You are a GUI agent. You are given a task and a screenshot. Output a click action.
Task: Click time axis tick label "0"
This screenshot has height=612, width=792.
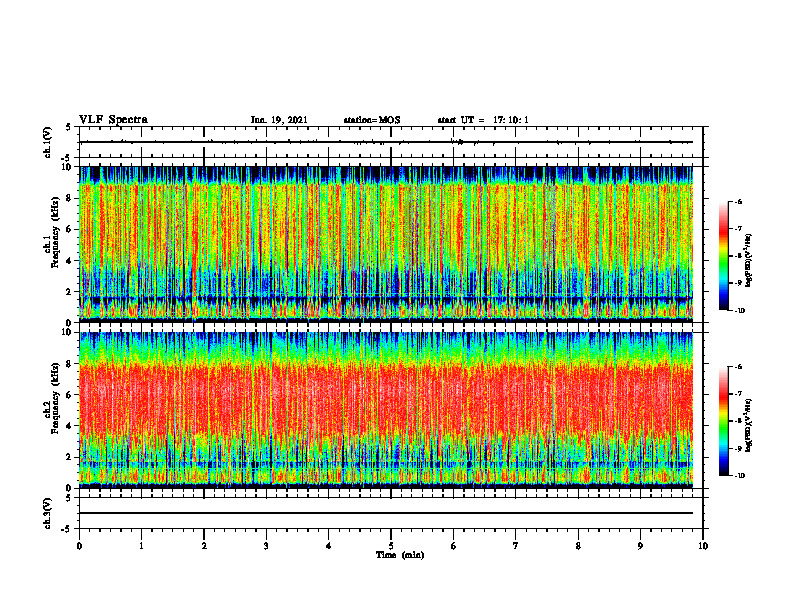(x=79, y=546)
